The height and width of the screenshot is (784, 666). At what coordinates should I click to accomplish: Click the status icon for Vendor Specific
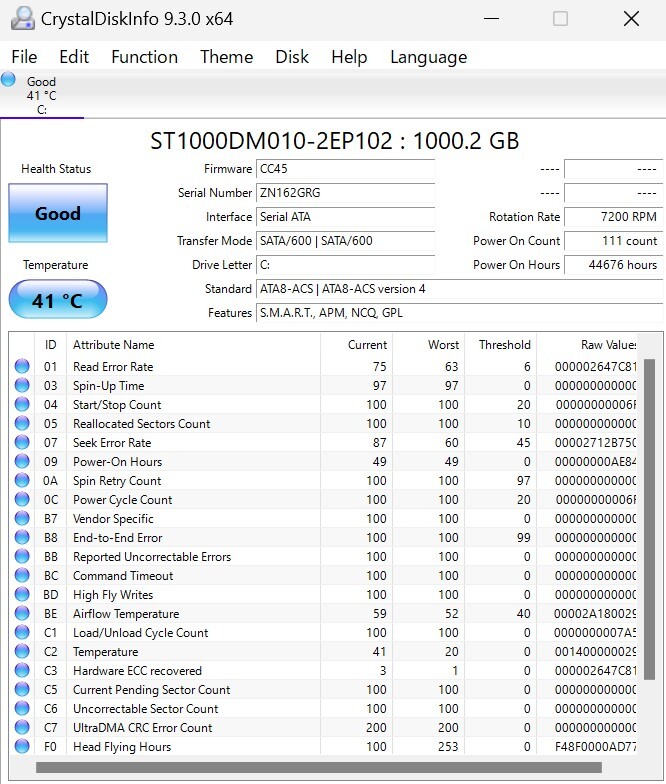(x=22, y=518)
